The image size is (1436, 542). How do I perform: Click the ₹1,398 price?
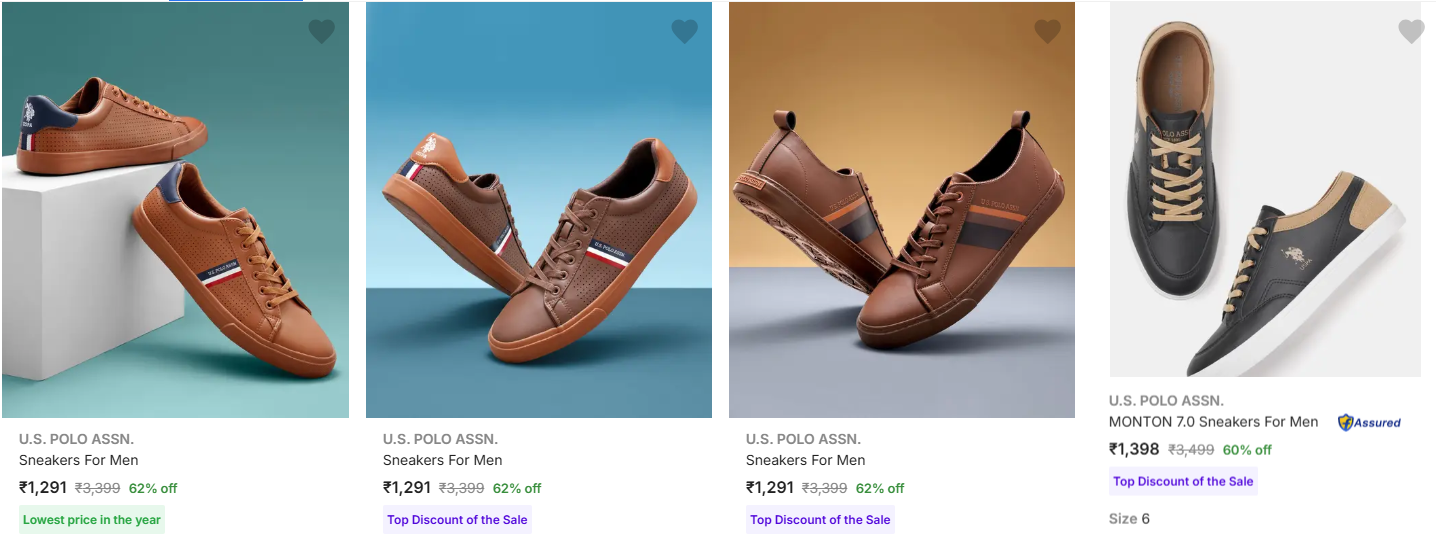1134,450
